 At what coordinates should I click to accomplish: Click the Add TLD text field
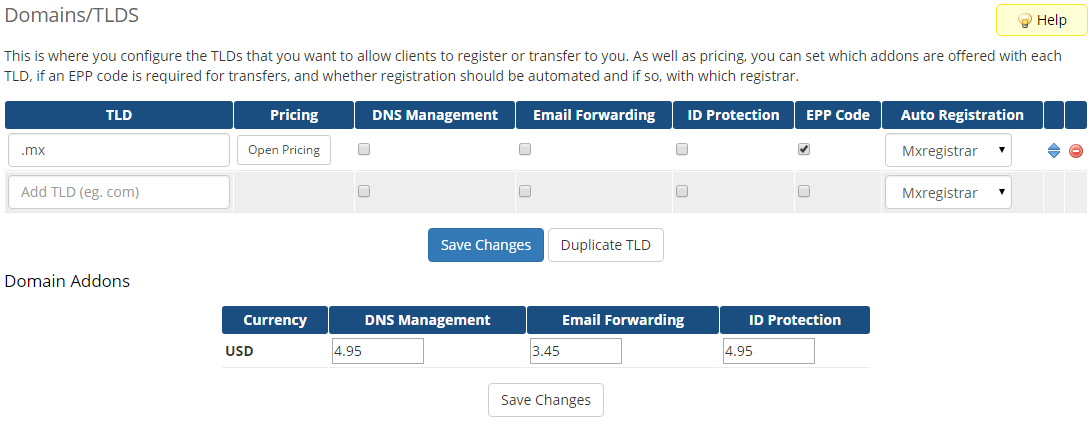pyautogui.click(x=119, y=192)
